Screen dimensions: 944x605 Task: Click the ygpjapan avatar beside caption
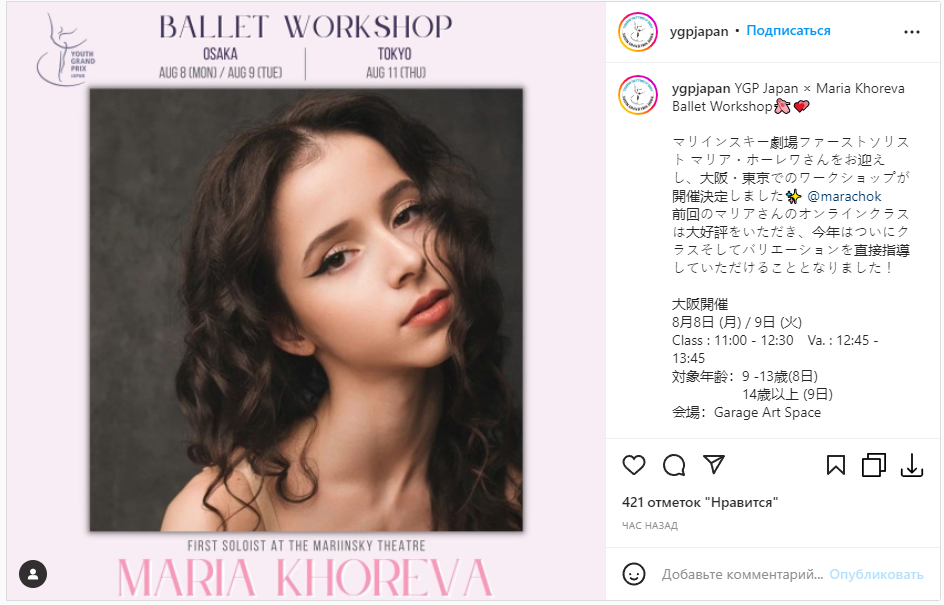638,95
